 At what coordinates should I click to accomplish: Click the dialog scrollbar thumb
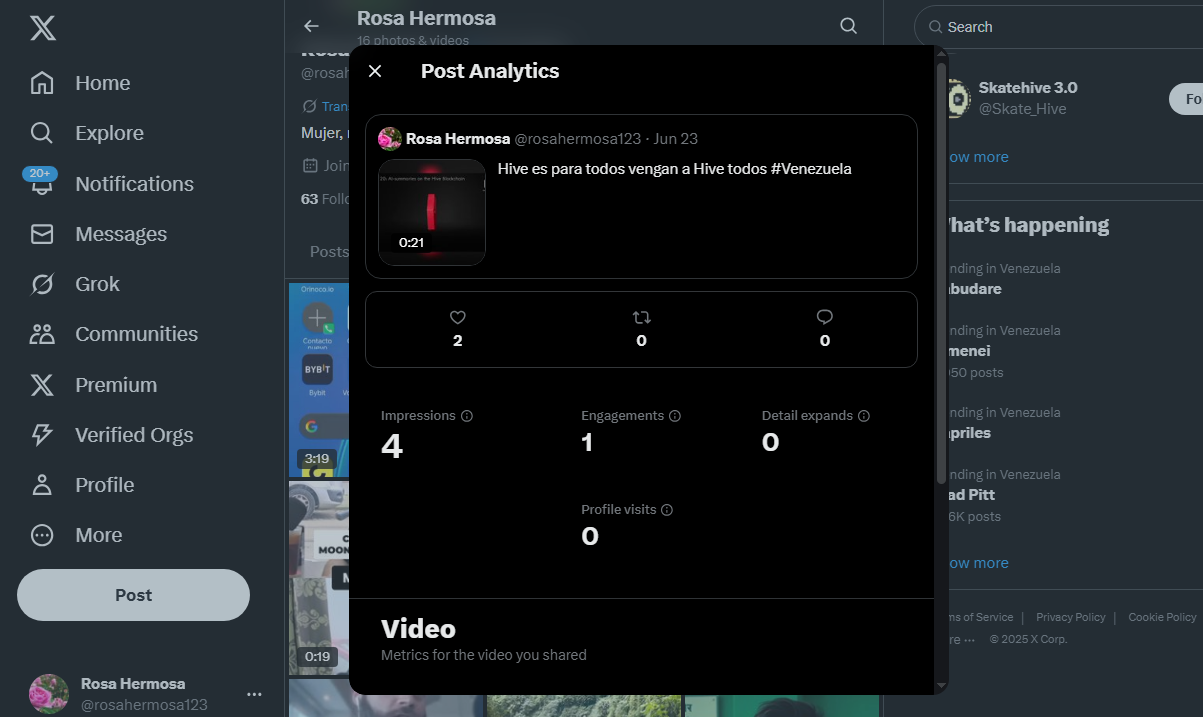coord(941,272)
